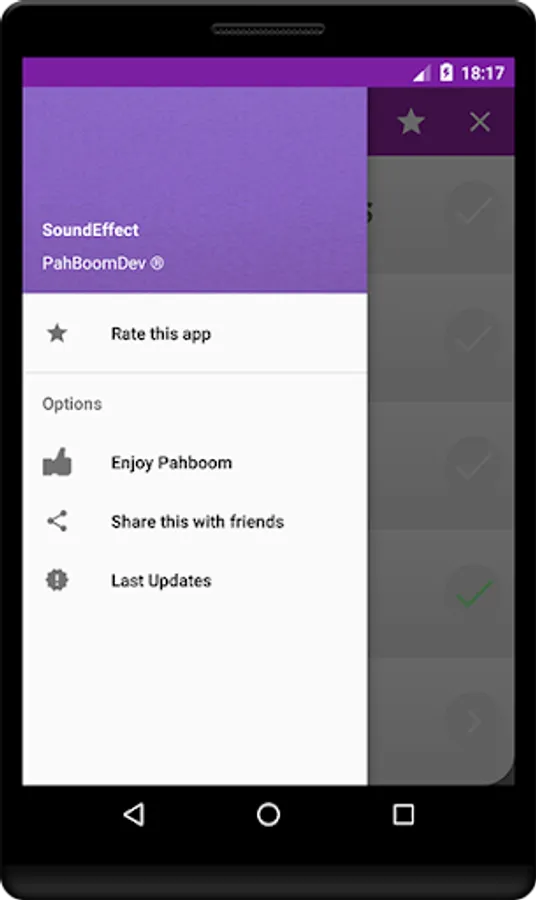Toggle the green checkmark on the list row
The width and height of the screenshot is (536, 900).
[473, 593]
